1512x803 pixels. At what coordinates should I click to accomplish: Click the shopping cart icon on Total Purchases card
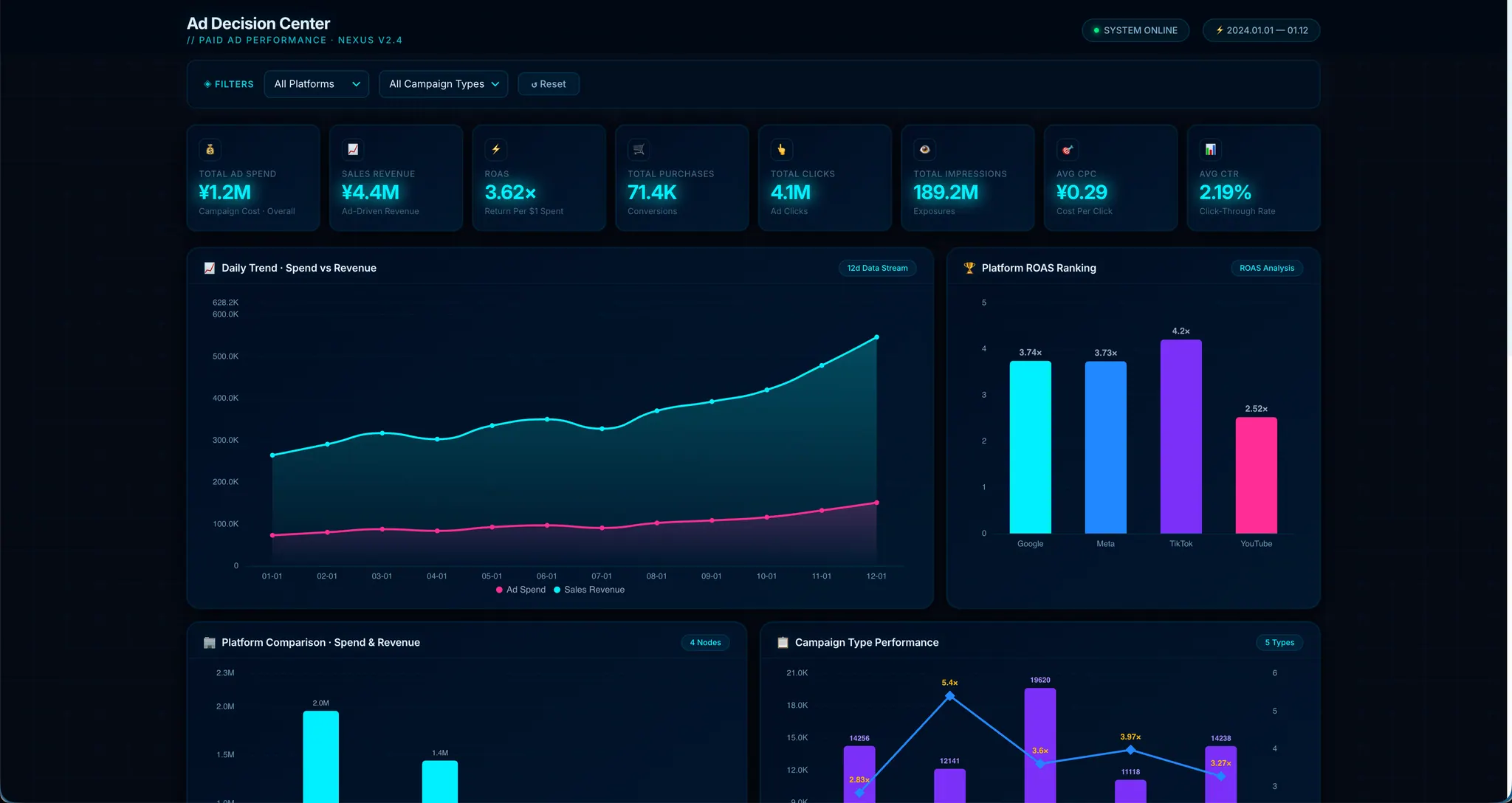tap(639, 150)
